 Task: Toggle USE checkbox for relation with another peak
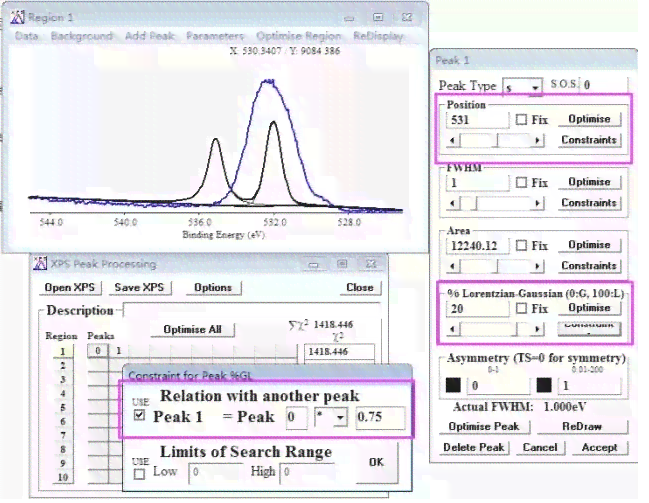click(139, 415)
